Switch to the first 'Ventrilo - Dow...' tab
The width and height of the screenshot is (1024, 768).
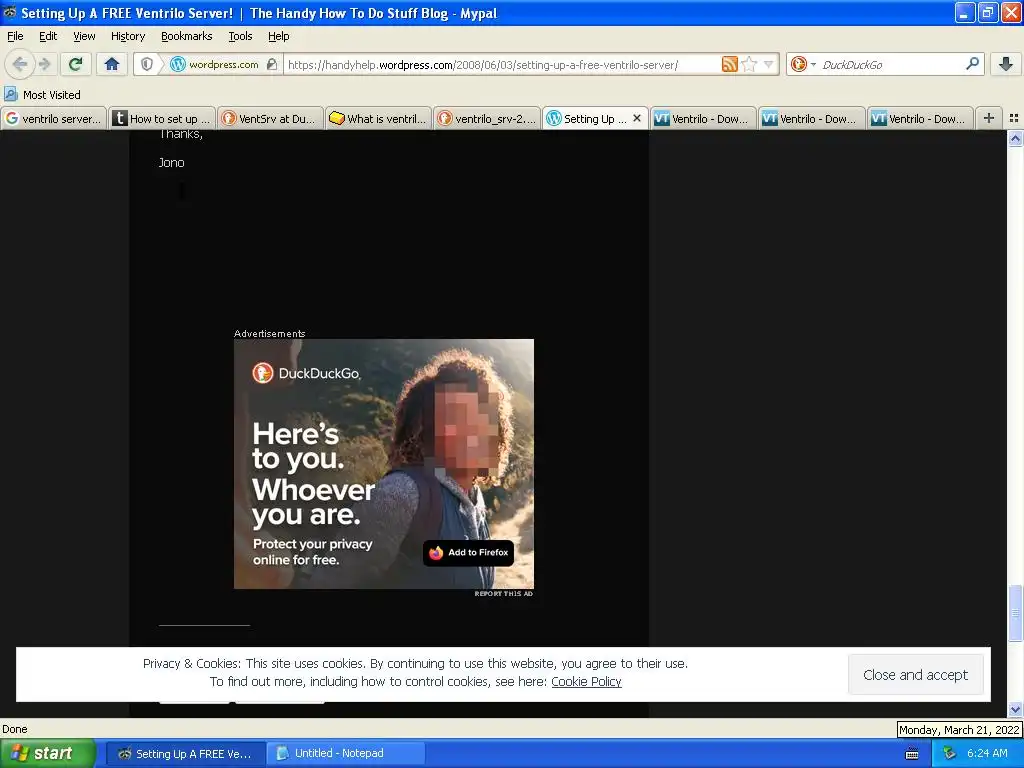[704, 118]
